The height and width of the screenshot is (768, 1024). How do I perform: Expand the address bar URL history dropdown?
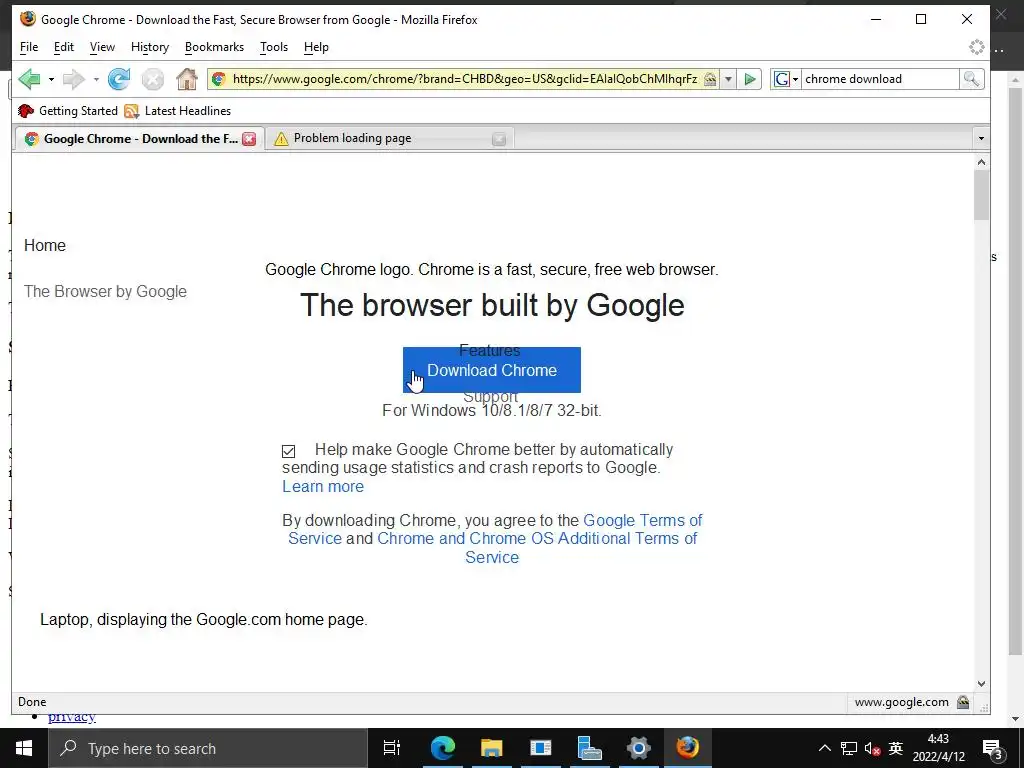click(728, 79)
